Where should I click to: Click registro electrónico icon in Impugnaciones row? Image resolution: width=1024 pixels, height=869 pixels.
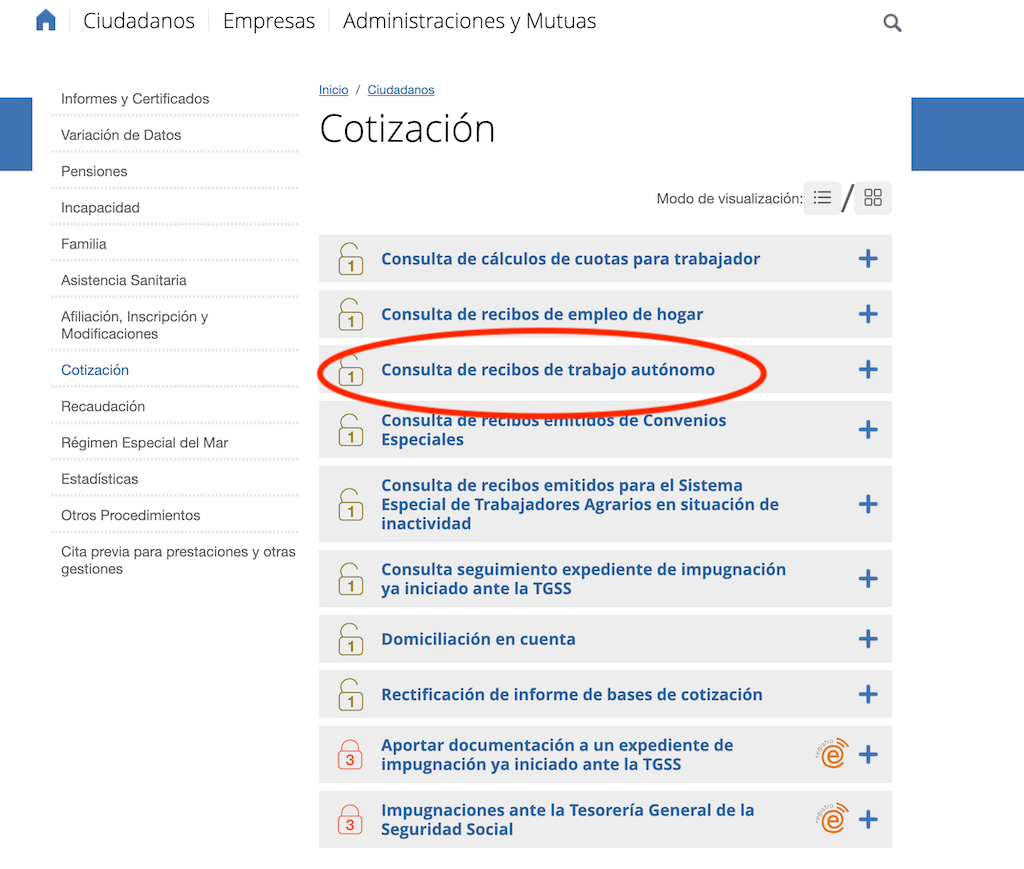tap(832, 818)
